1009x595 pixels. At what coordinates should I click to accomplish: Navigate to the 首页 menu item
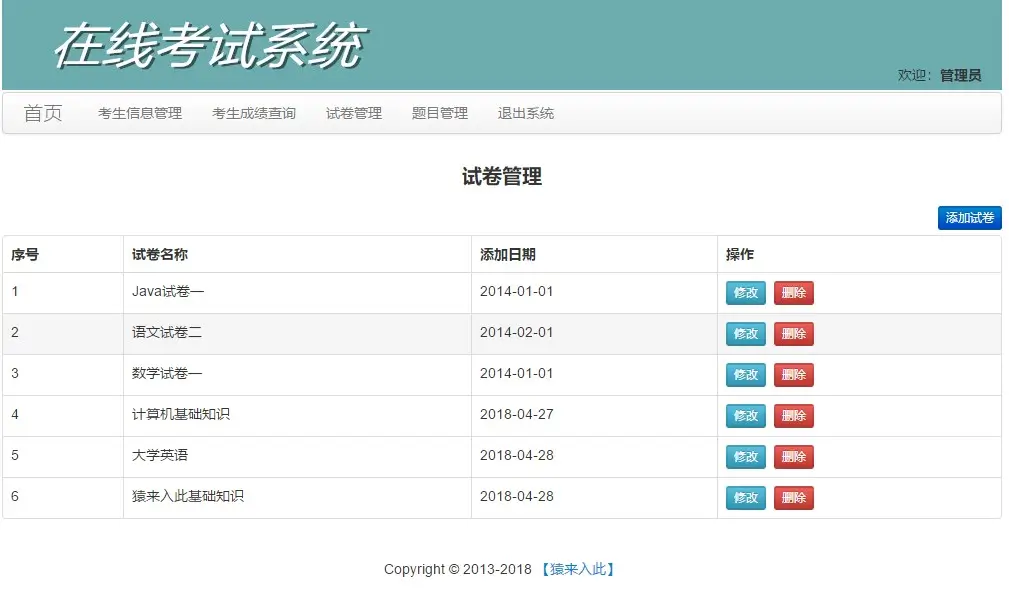42,113
